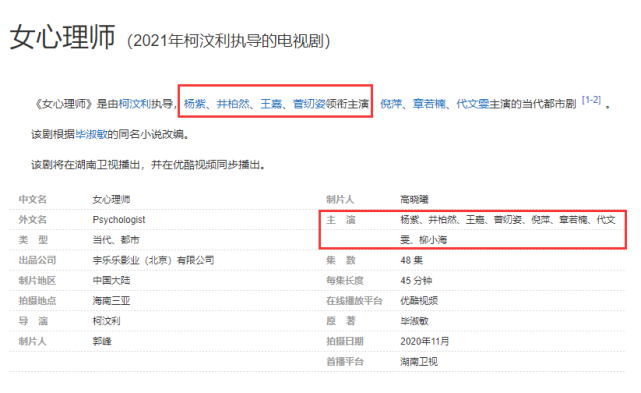Select the 优酷视频 online platform value
The image size is (641, 393).
[419, 301]
